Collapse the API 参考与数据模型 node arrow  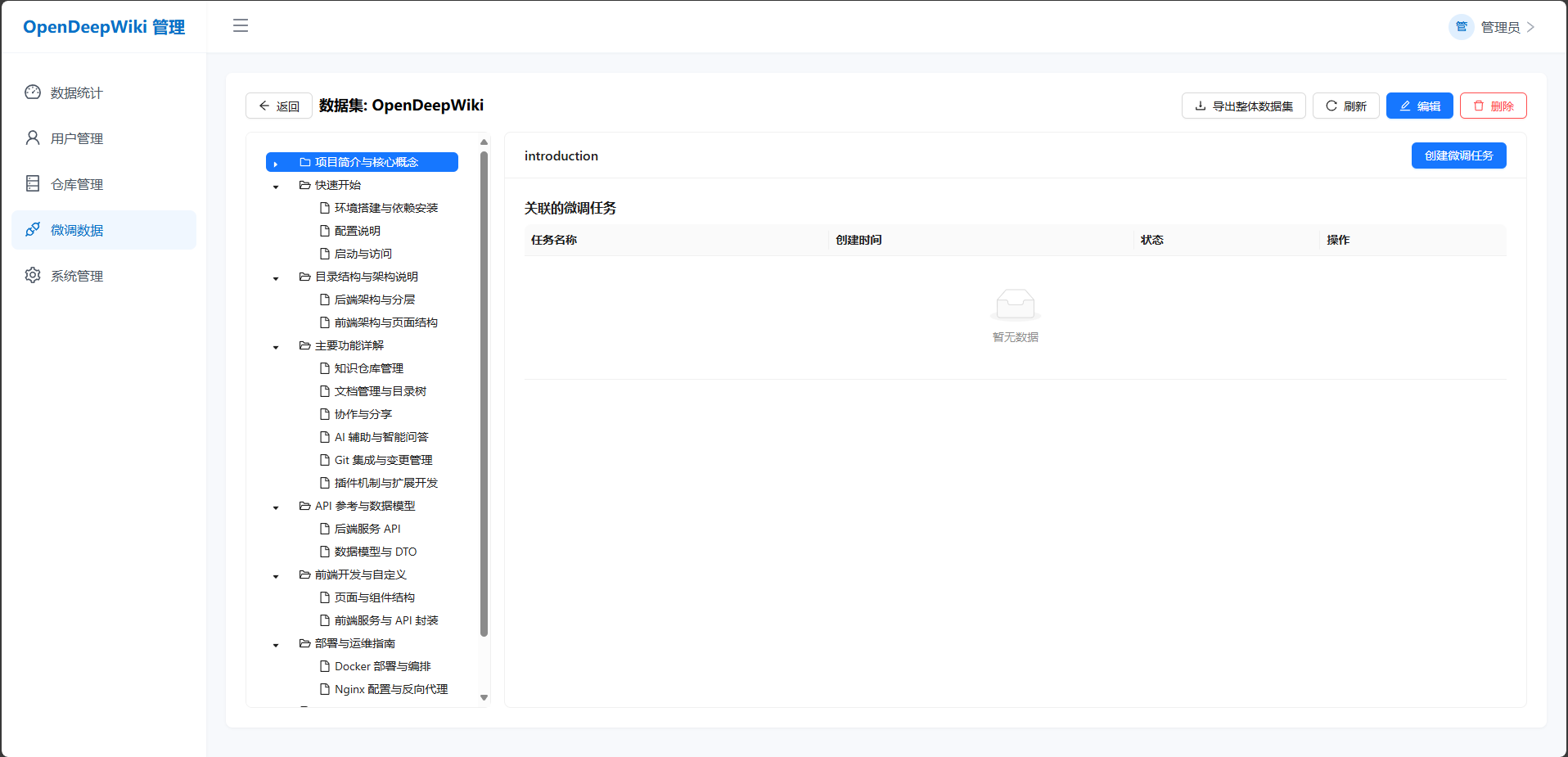pyautogui.click(x=276, y=507)
